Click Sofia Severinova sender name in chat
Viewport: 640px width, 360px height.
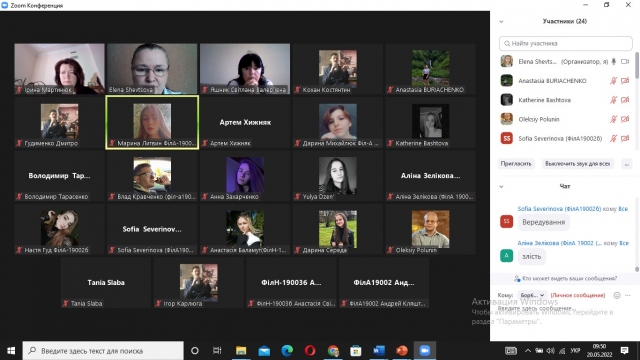pyautogui.click(x=559, y=209)
